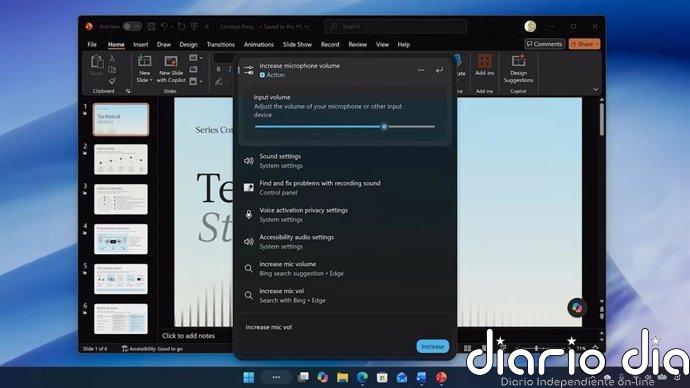
Task: Activate the Format Painter brush
Action: (112, 81)
